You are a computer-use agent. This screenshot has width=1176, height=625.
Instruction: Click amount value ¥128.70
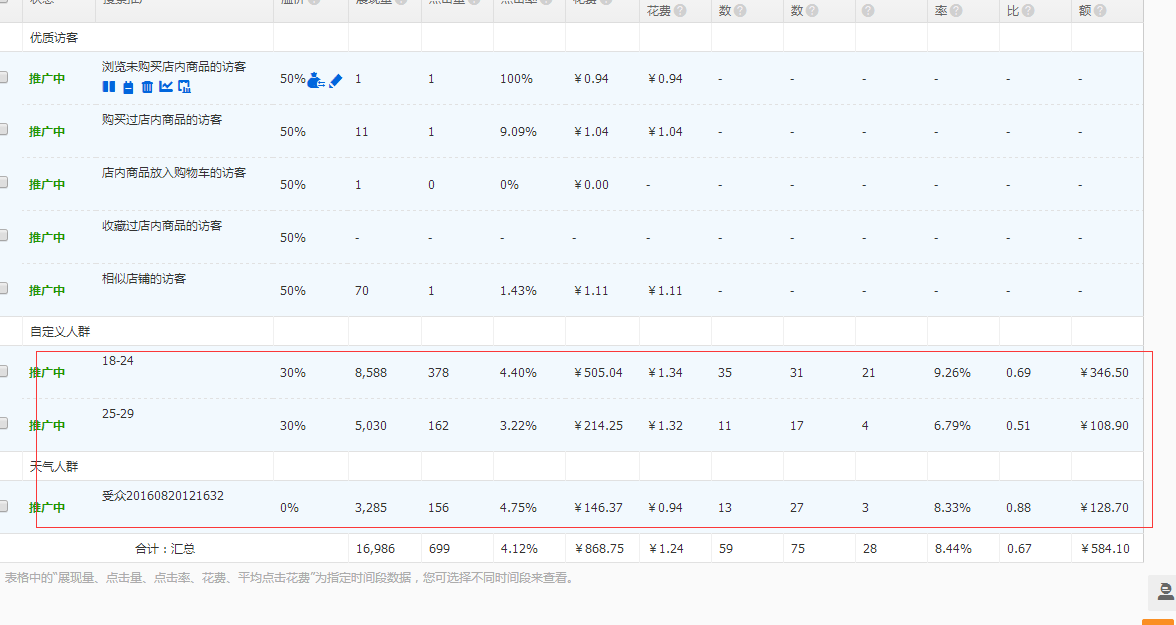(x=1104, y=508)
